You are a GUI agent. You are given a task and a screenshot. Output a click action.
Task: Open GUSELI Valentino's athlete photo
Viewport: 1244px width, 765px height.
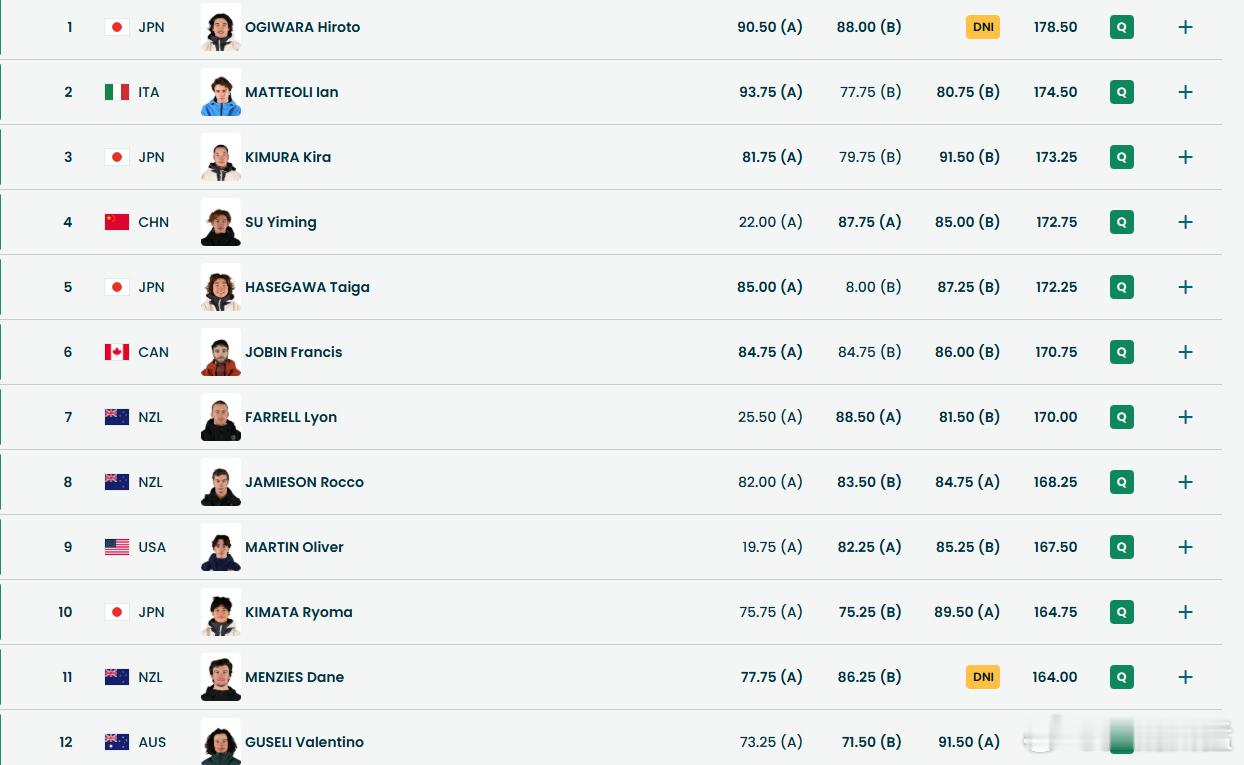(x=221, y=741)
